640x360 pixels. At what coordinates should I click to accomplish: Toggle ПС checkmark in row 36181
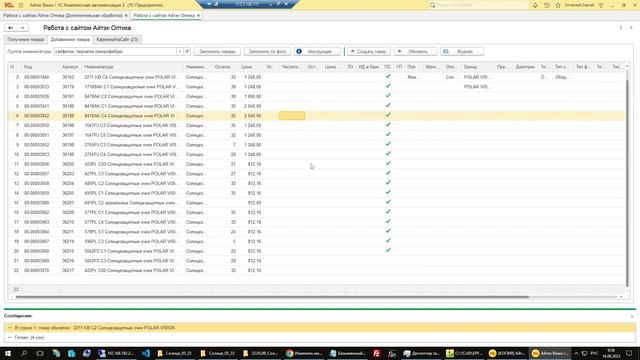pyautogui.click(x=388, y=96)
